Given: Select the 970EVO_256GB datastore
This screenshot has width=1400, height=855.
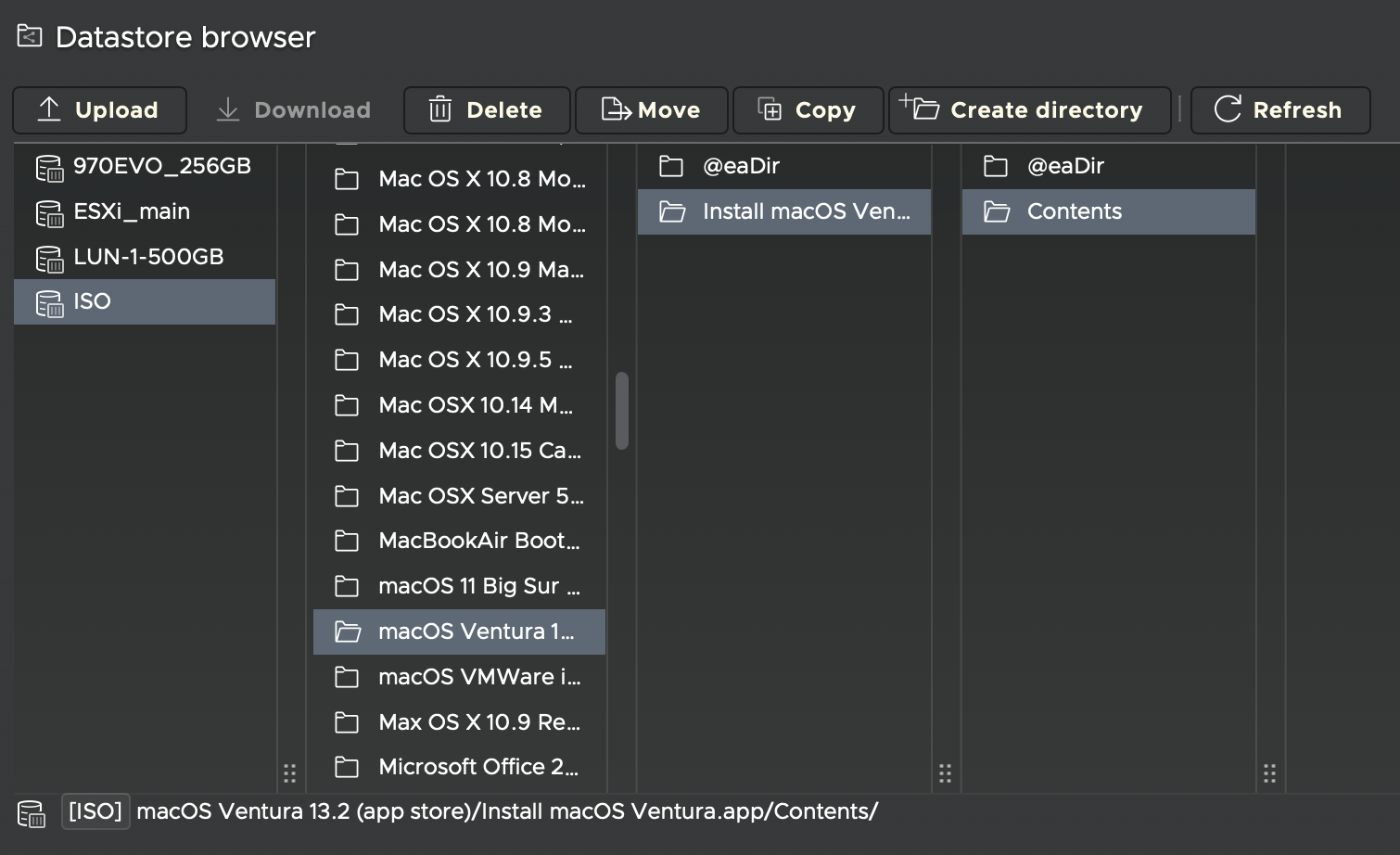Looking at the screenshot, I should [x=145, y=166].
